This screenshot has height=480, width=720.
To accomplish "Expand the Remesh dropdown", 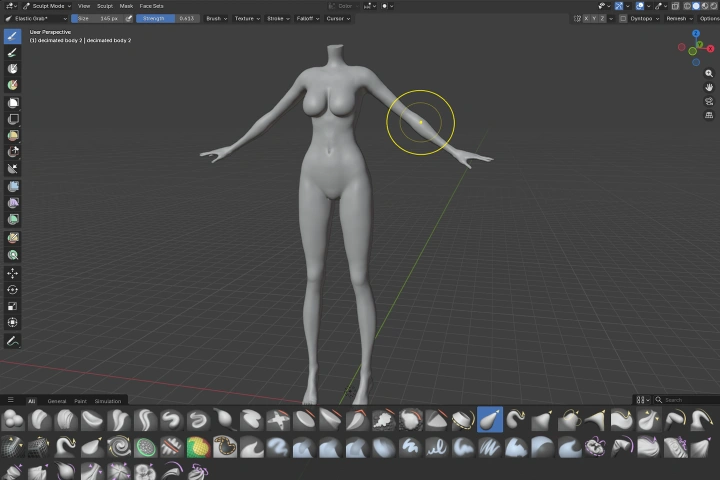I will [678, 18].
